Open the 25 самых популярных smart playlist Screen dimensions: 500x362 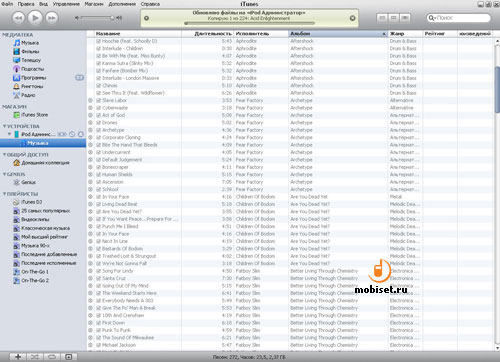42,211
